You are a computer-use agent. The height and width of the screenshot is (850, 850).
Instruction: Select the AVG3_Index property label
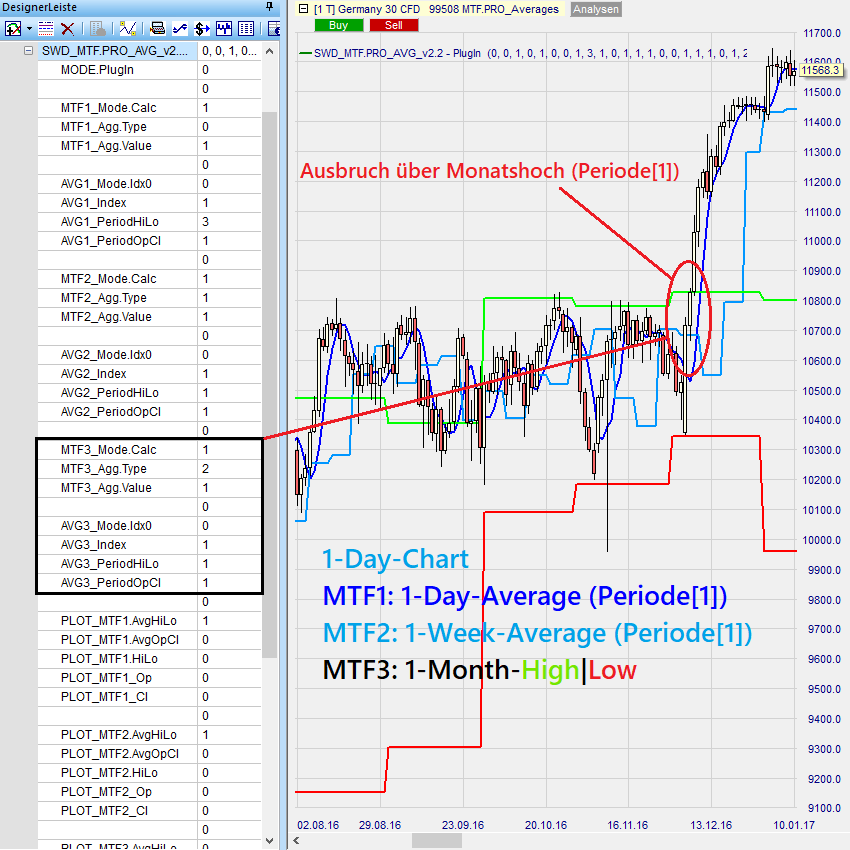(x=93, y=544)
